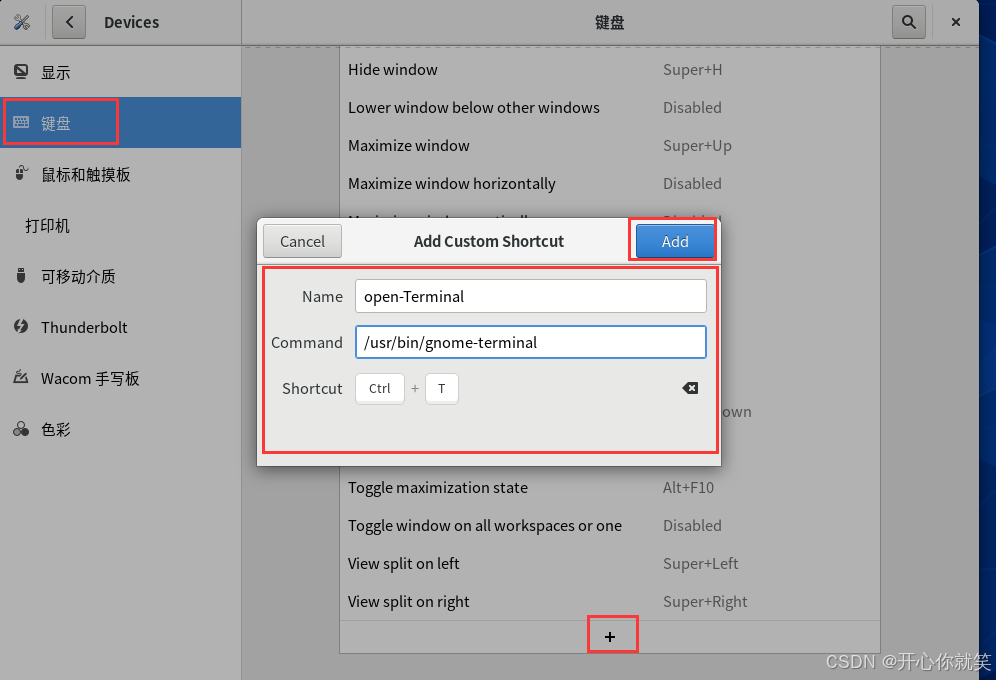Viewport: 996px width, 680px height.
Task: Click Disabled next to Lower window row
Action: click(x=692, y=108)
